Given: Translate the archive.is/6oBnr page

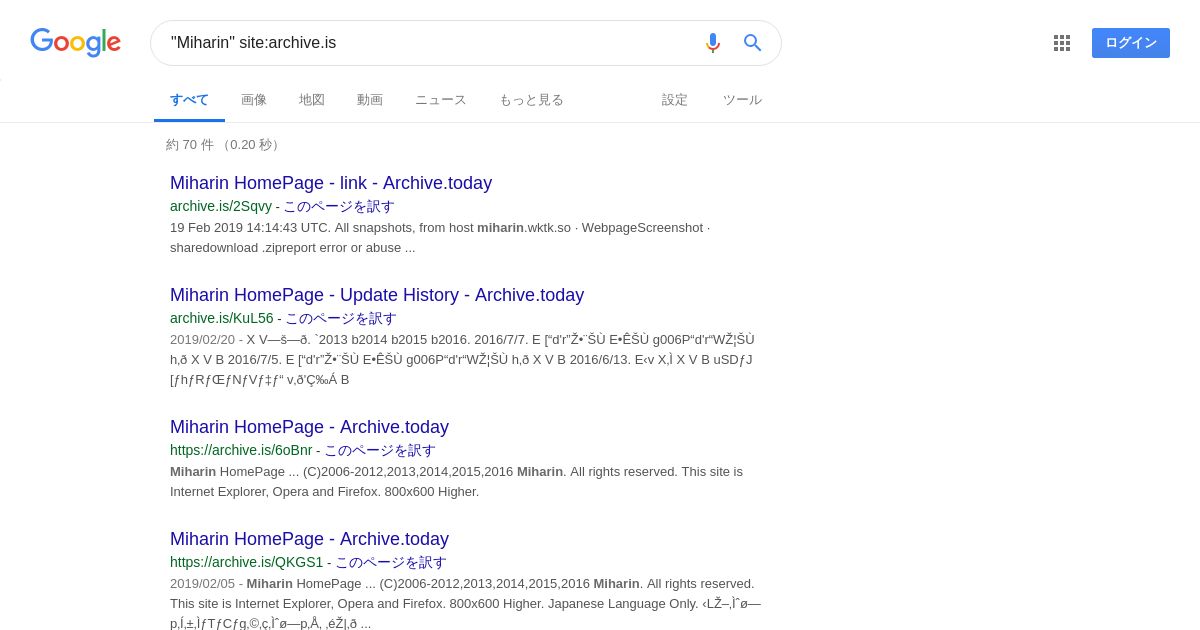Looking at the screenshot, I should (380, 450).
